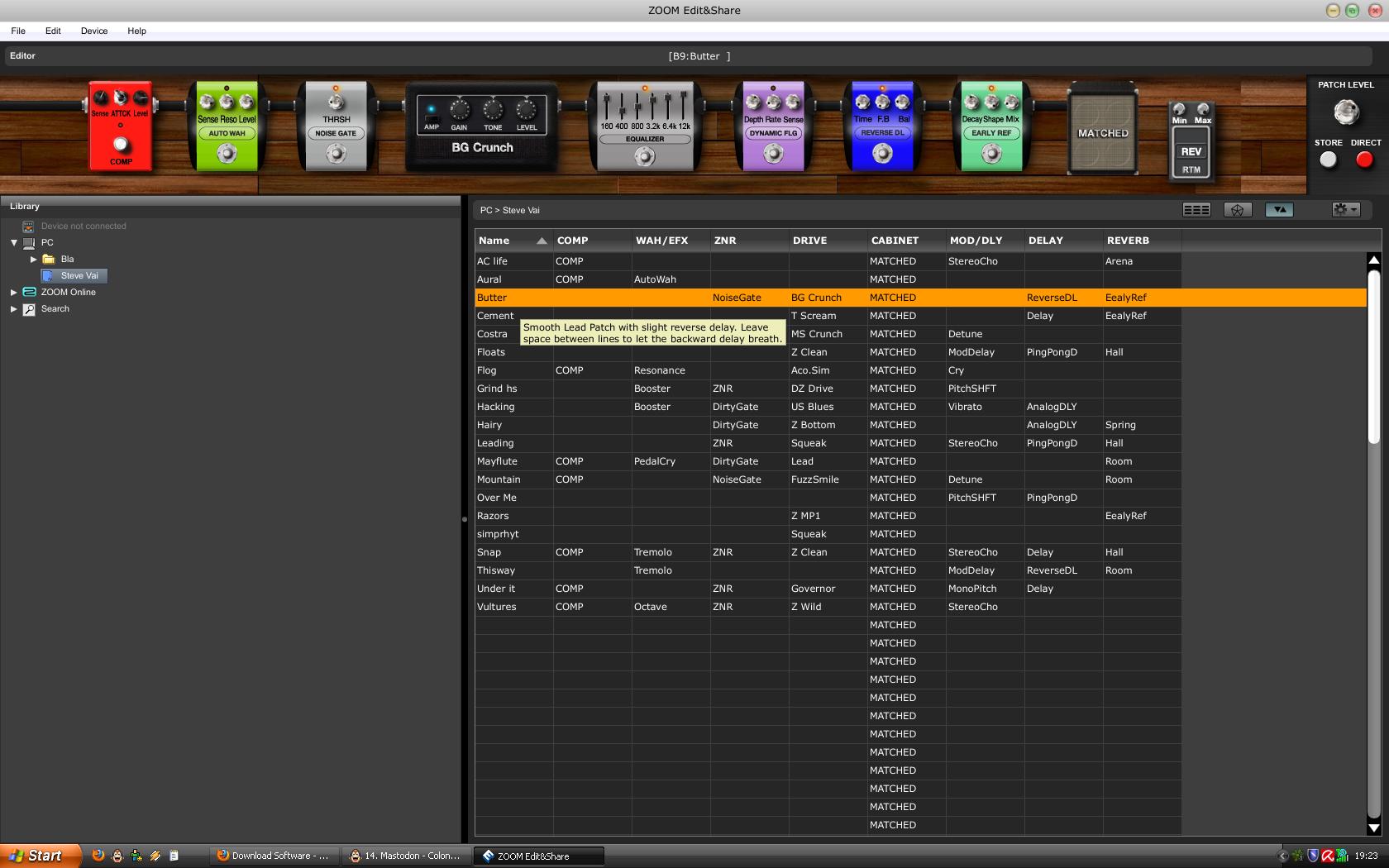Open Firefox quick launch icon in taskbar
Screen dimensions: 1389x868
[x=98, y=856]
